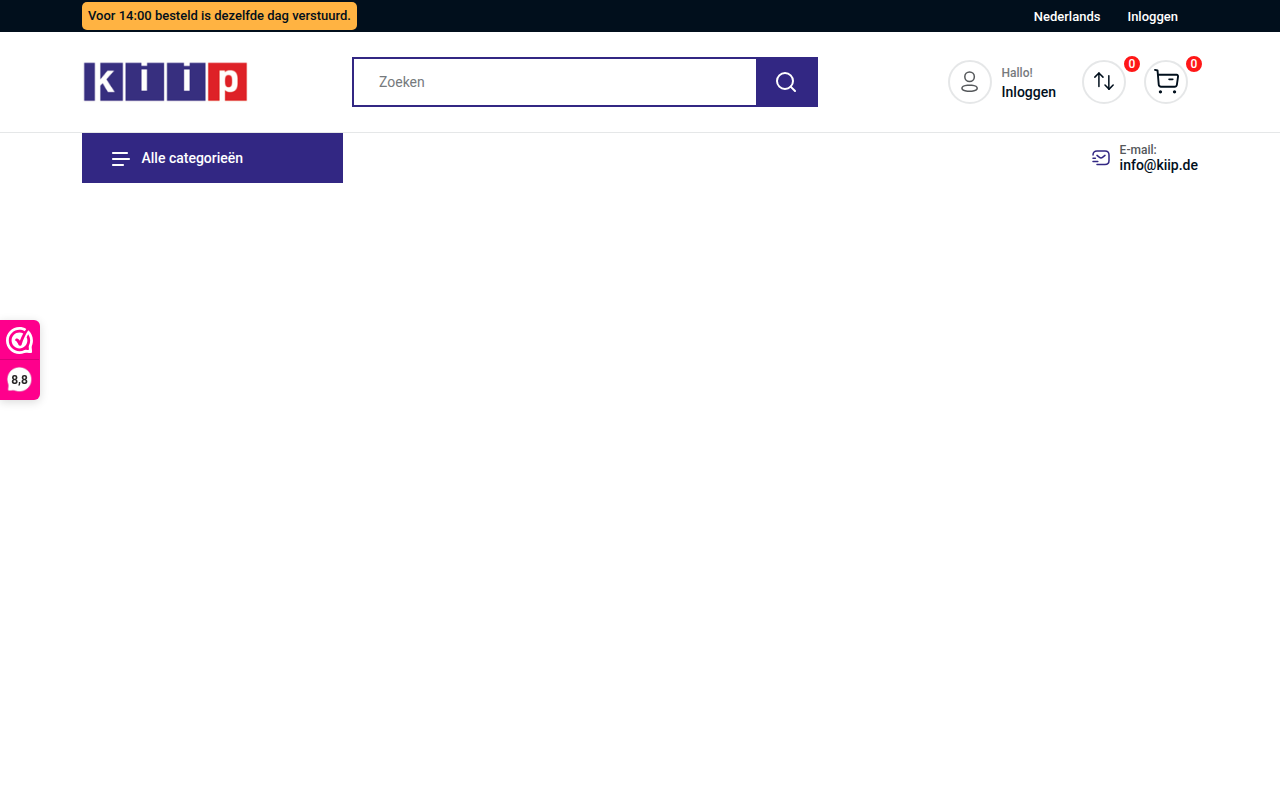This screenshot has width=1280, height=800.
Task: Open the product compare arrows icon
Action: tap(1104, 82)
